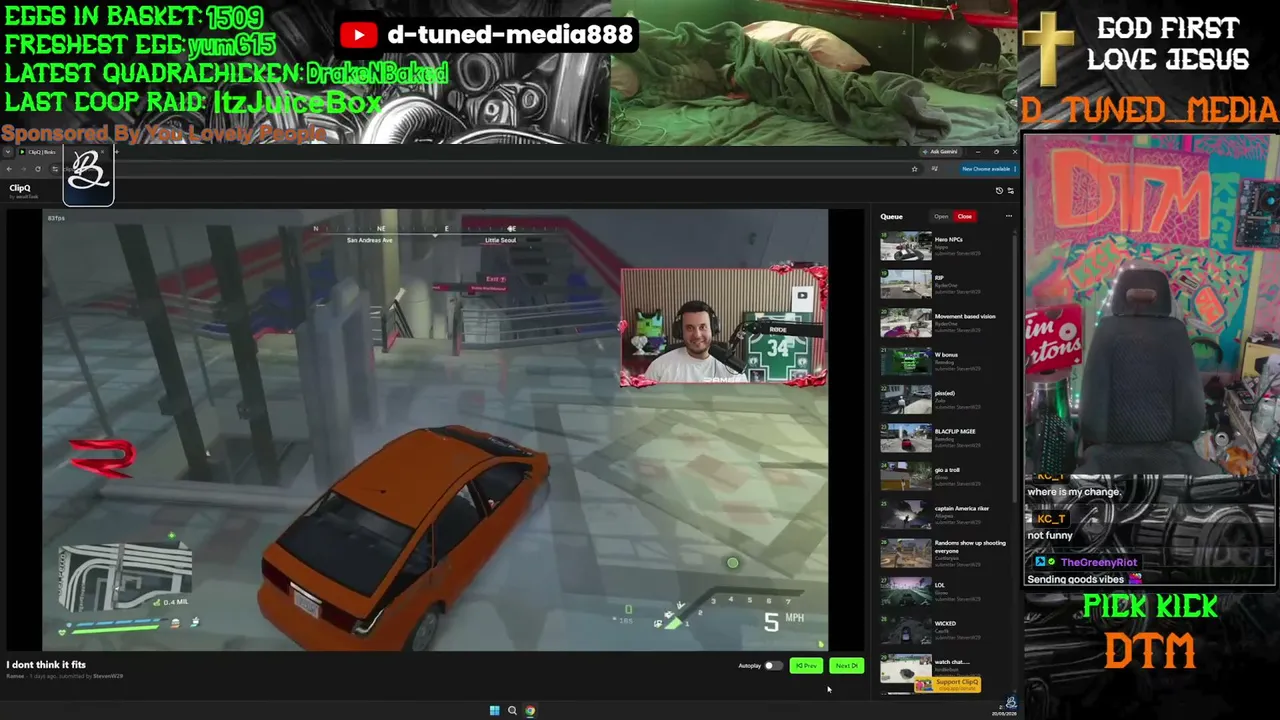
Task: Select the W bonus clip thumbnail
Action: tap(905, 362)
